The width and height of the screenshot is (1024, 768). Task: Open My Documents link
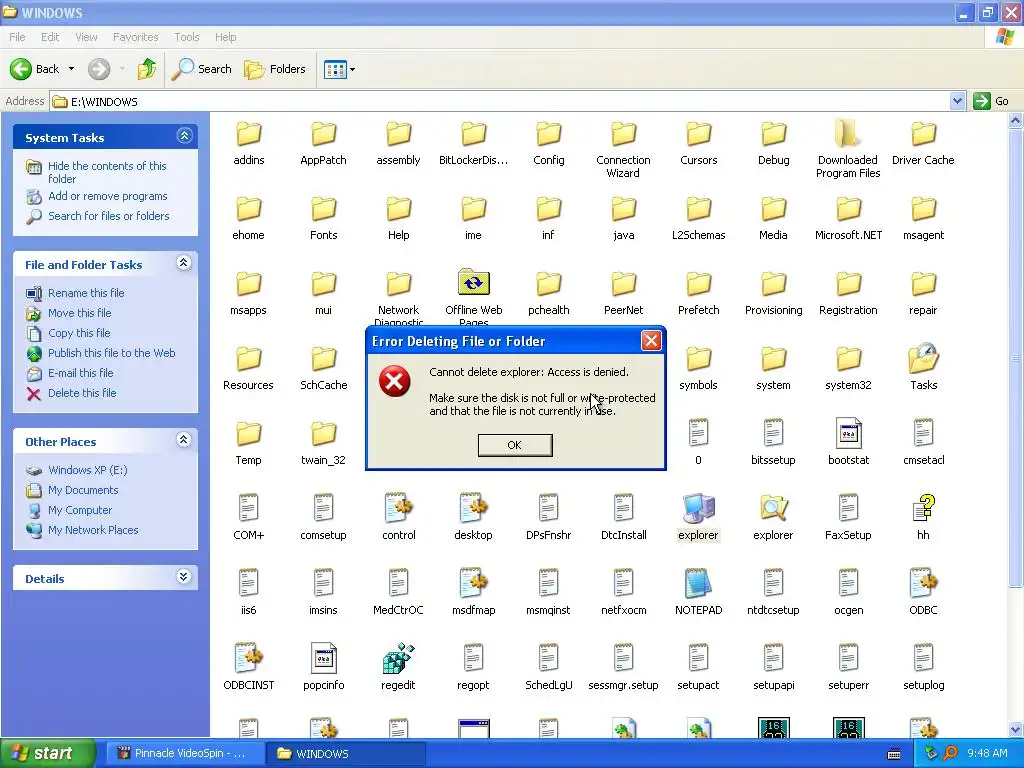(x=83, y=490)
